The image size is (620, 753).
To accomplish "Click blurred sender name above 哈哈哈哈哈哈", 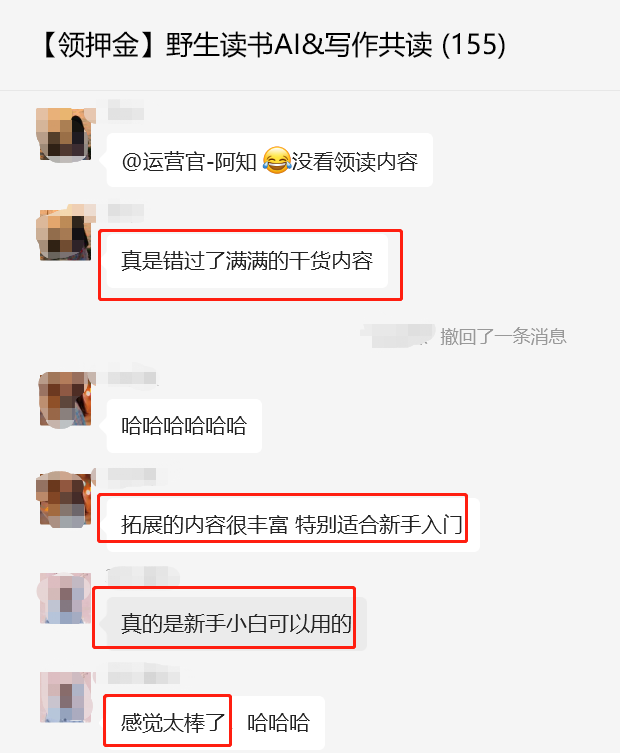I will tap(132, 377).
